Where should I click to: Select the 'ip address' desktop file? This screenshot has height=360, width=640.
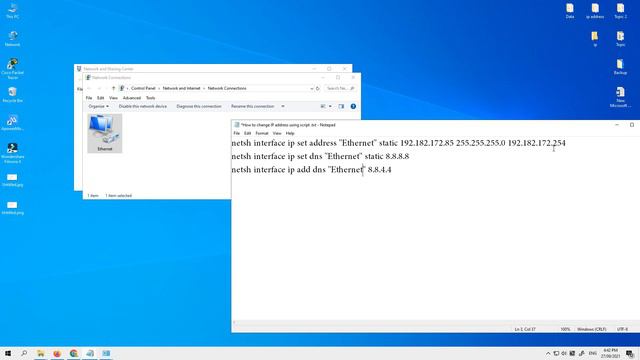[595, 11]
